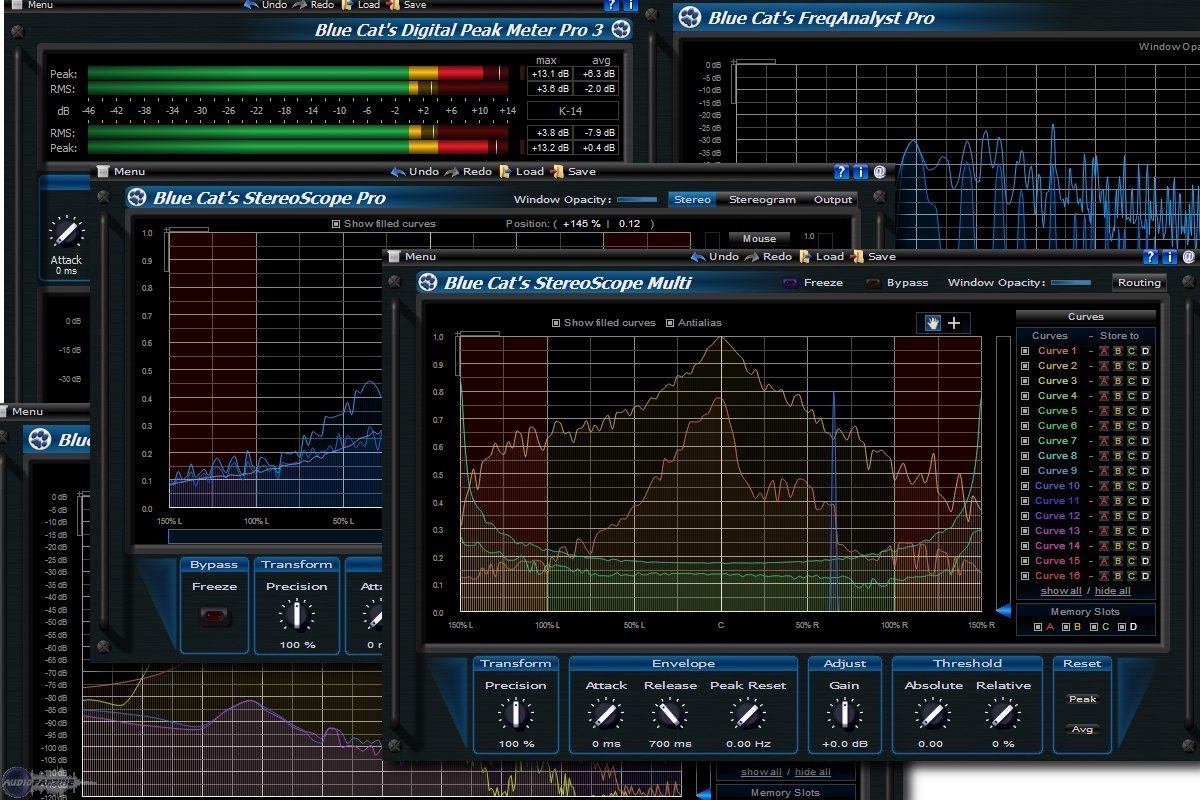
Task: Click the Release knob showing 700 ms
Action: (670, 715)
